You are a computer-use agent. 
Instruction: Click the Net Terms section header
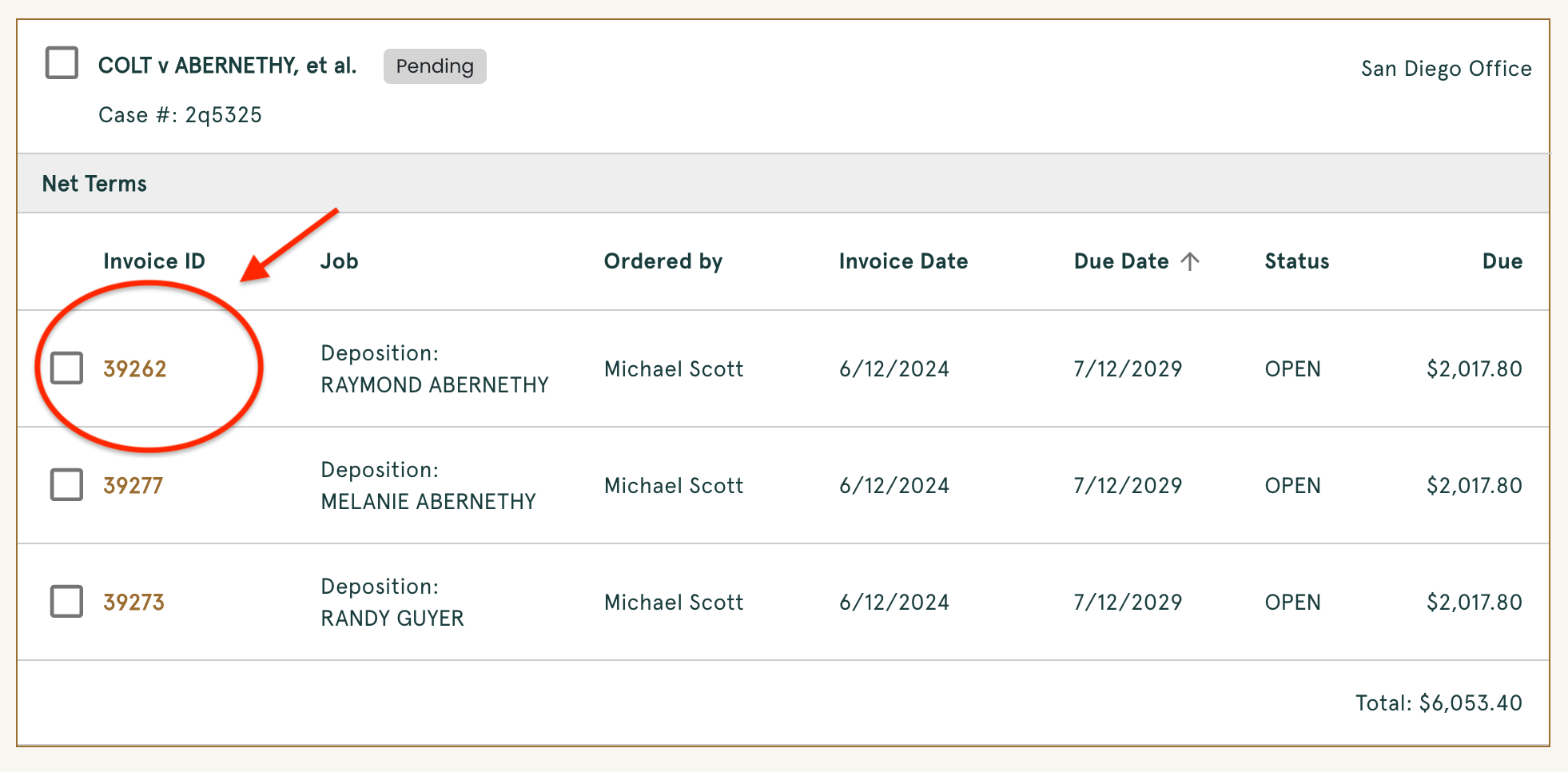point(94,184)
